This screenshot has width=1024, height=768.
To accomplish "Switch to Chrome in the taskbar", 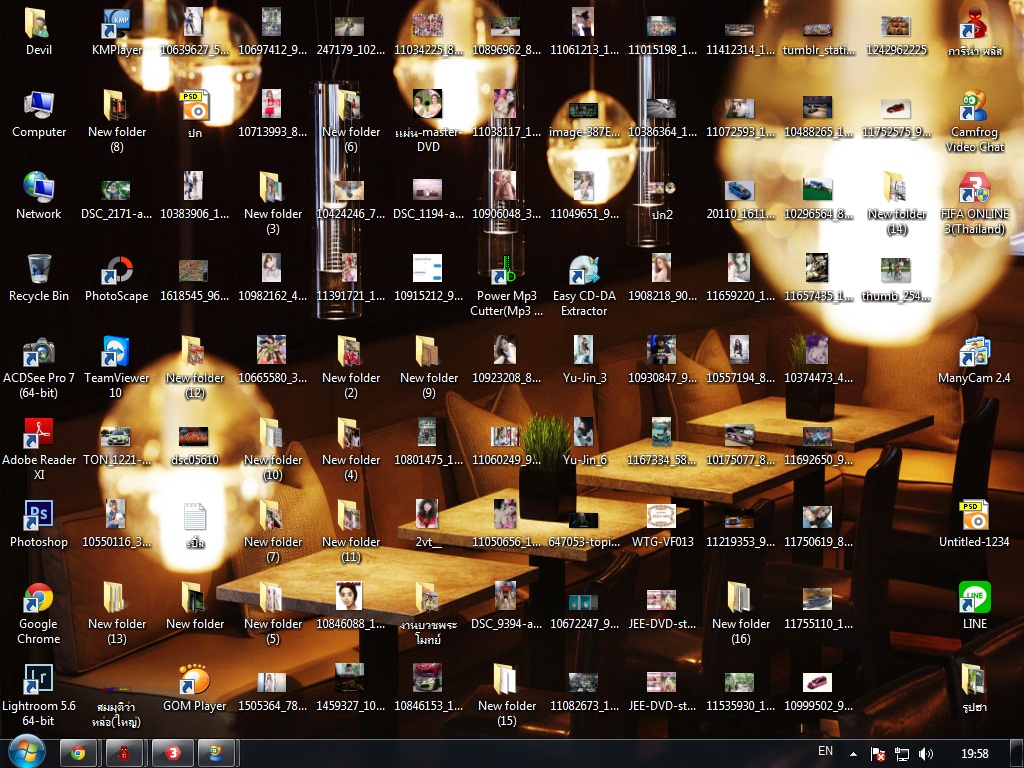I will [x=78, y=753].
